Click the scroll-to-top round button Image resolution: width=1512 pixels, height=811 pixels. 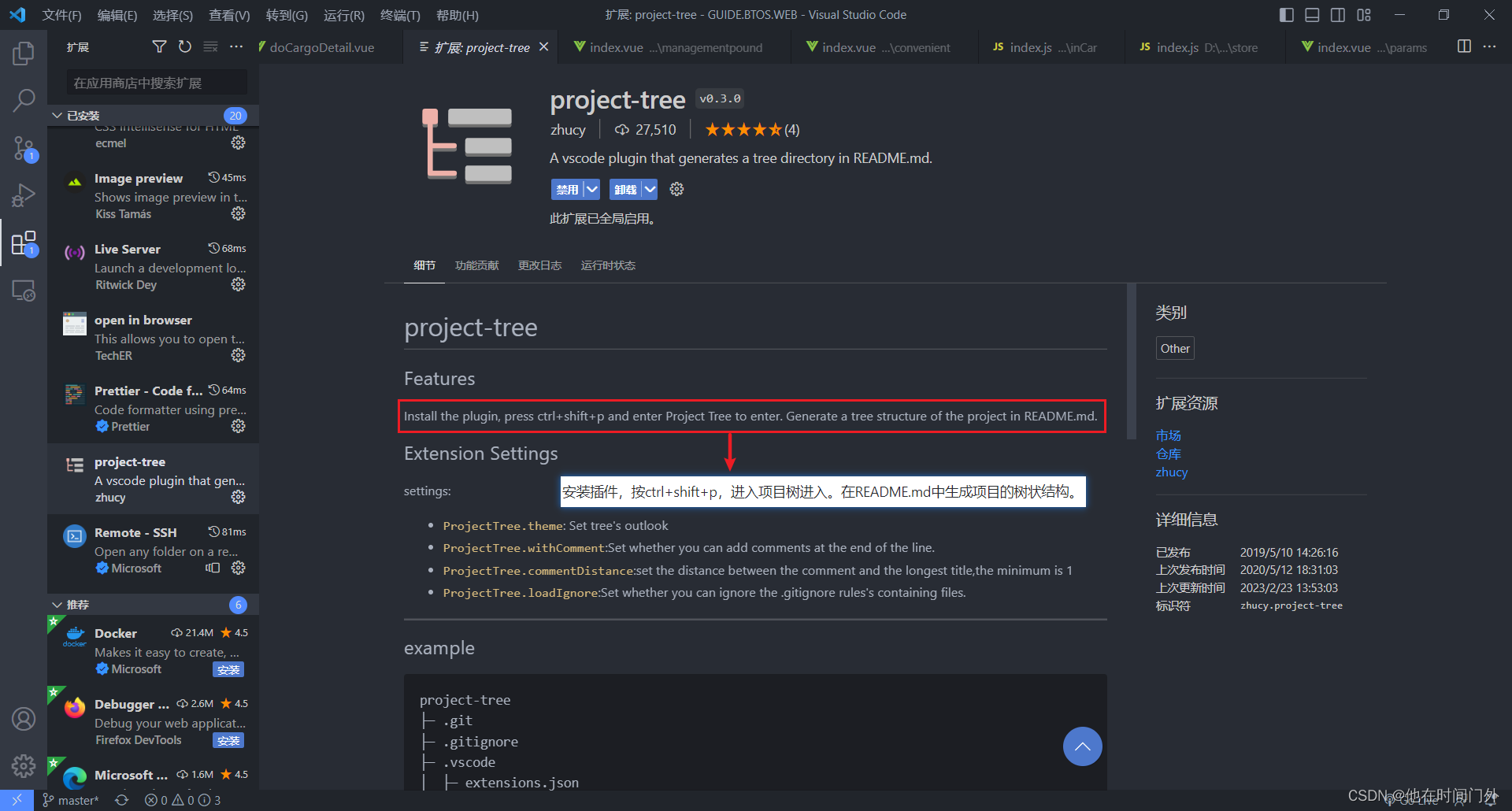pyautogui.click(x=1083, y=746)
